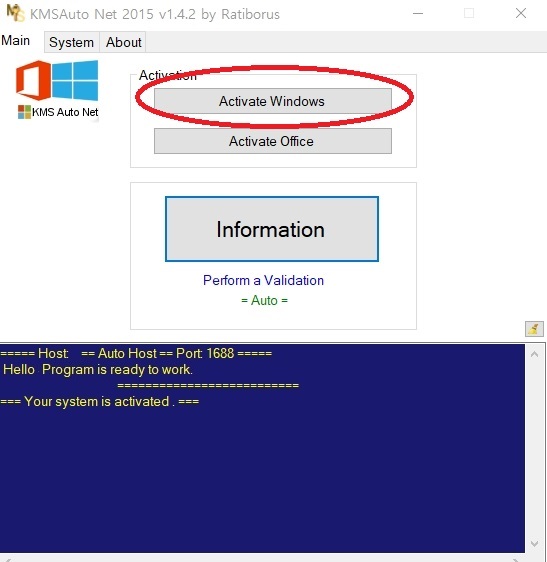The height and width of the screenshot is (562, 547).
Task: Close the KMSAuto Net window
Action: pos(521,14)
